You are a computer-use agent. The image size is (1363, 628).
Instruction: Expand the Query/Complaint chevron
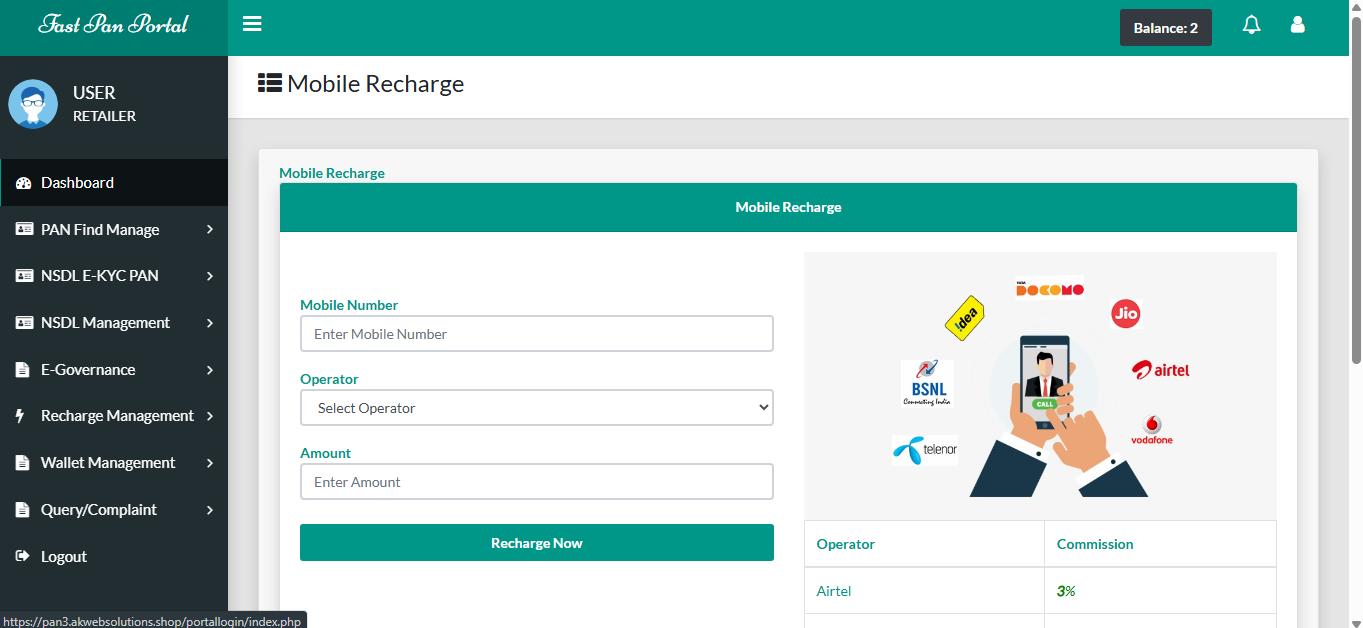(210, 510)
